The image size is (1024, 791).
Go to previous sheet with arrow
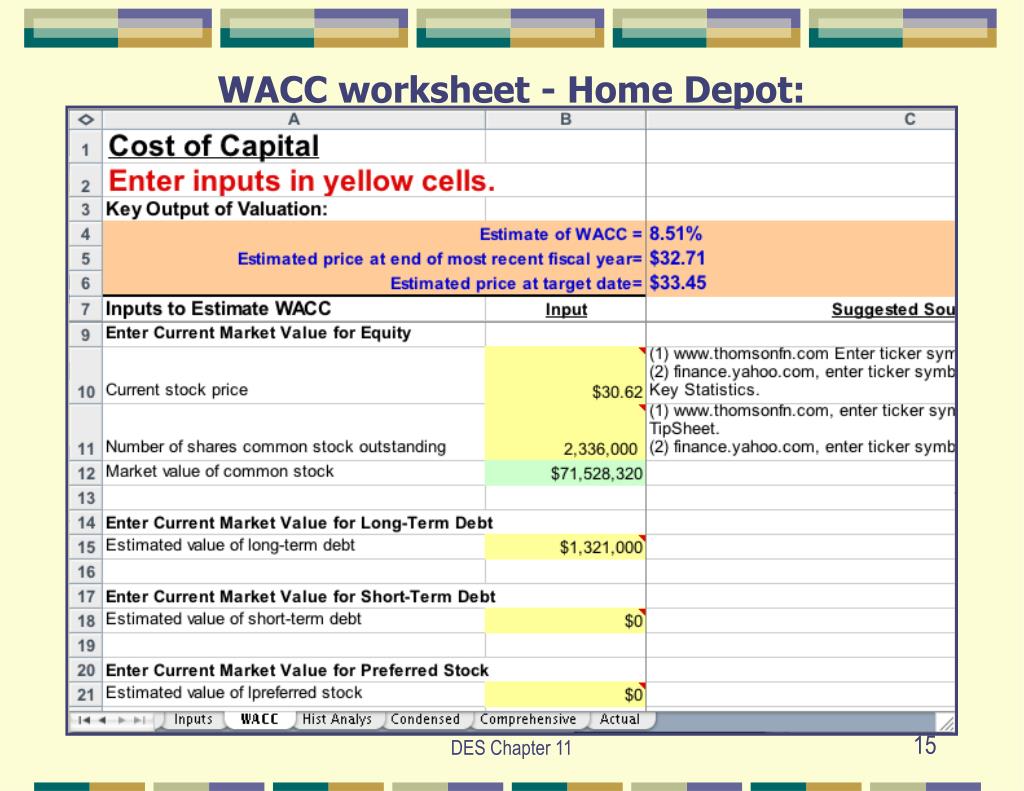[x=103, y=720]
